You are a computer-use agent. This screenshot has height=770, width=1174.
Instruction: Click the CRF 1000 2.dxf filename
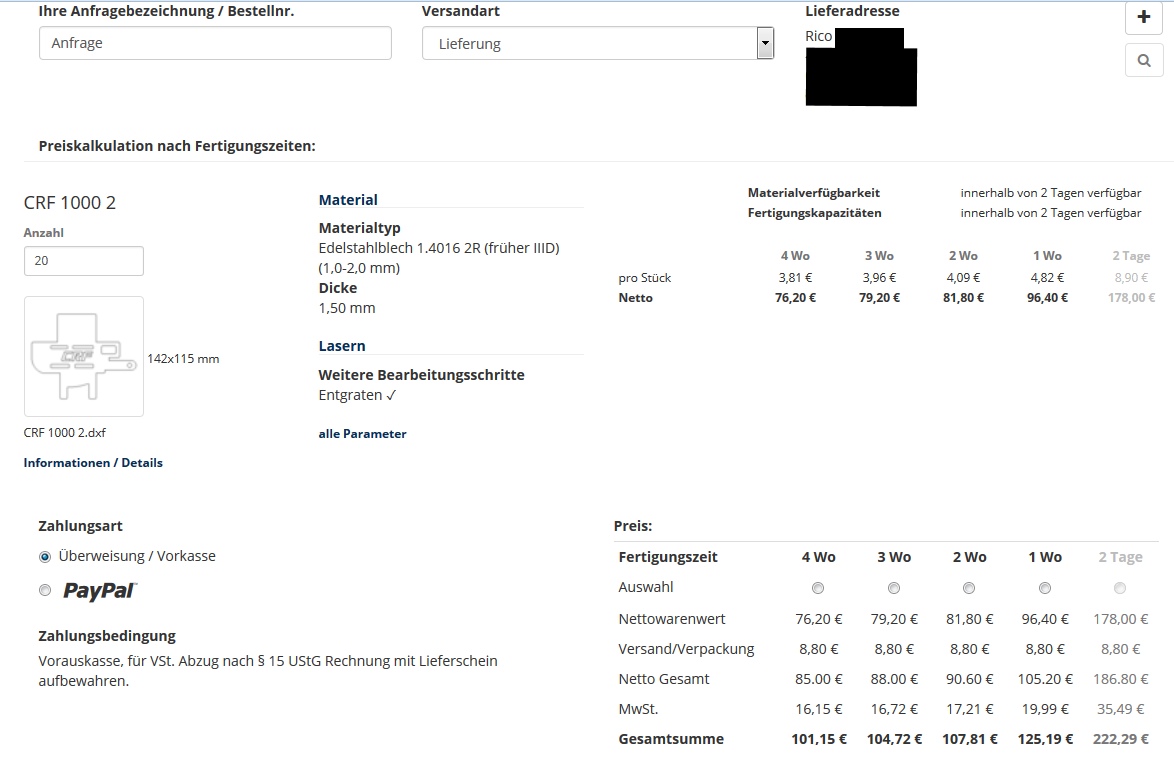tap(65, 433)
